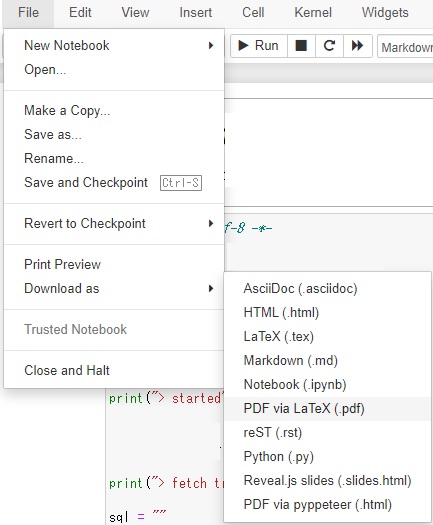Expand the Revert to Checkpoint submenu
433x525 pixels.
tap(114, 223)
